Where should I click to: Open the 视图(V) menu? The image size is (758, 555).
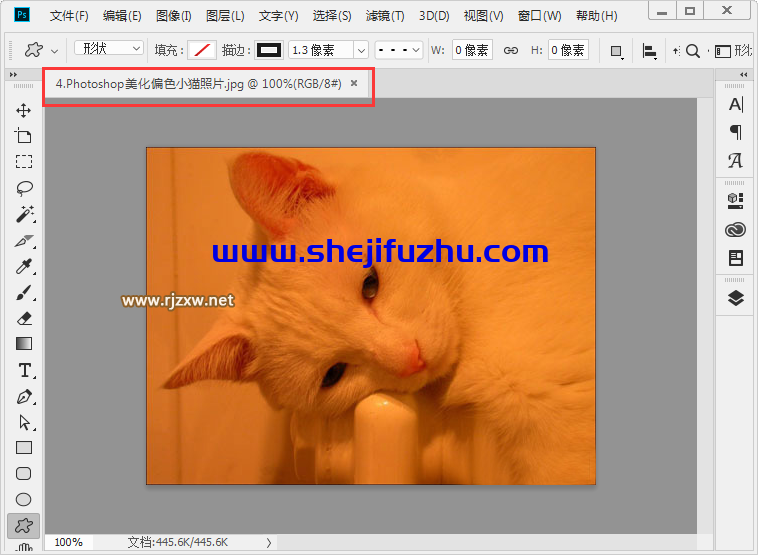[x=483, y=16]
